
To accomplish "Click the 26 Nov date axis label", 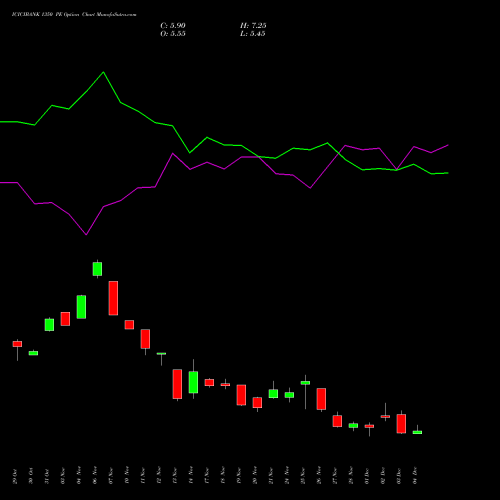I will point(319,476).
